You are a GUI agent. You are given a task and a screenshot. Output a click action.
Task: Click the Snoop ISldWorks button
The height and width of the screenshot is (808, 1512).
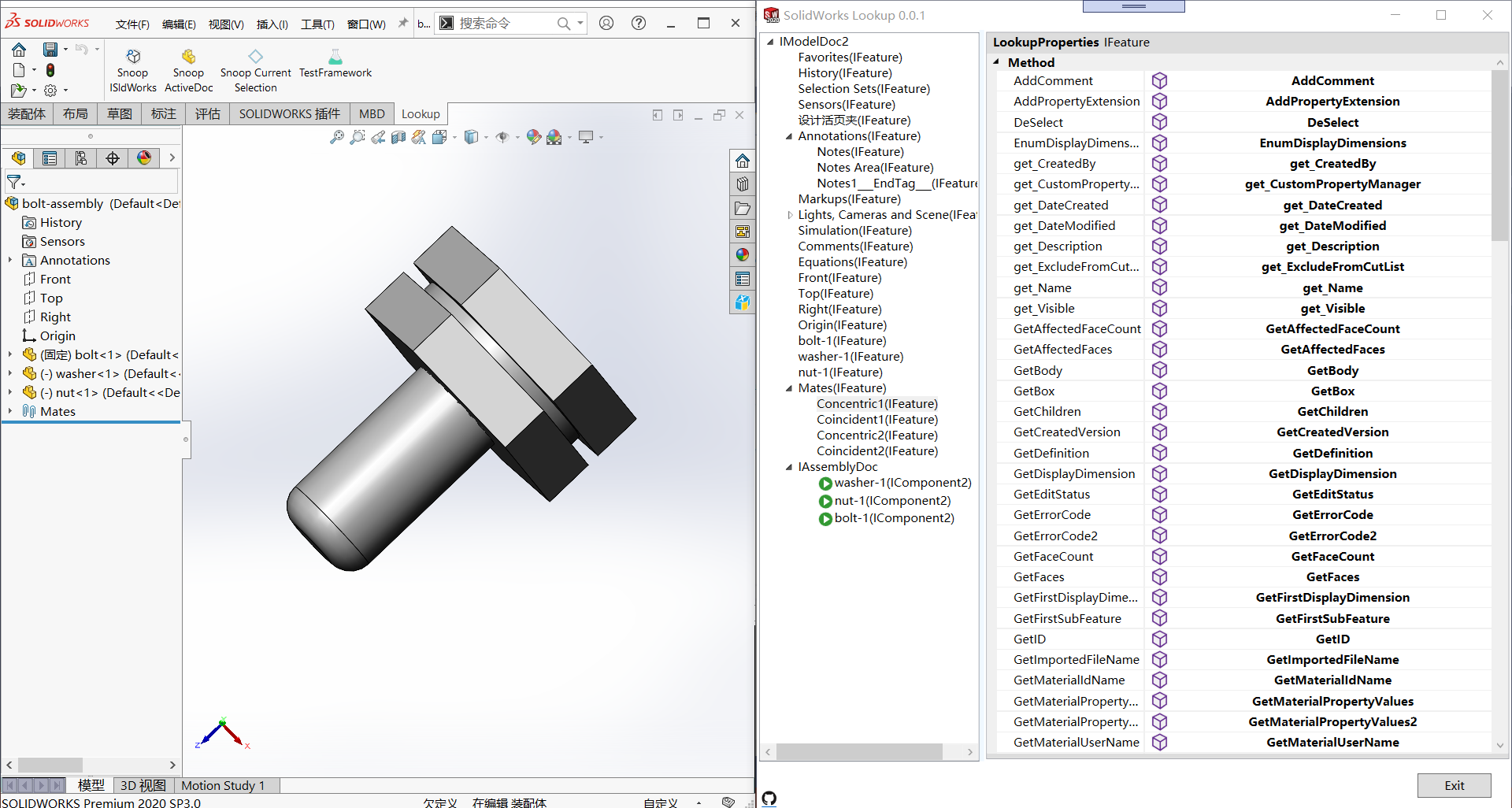(x=133, y=70)
